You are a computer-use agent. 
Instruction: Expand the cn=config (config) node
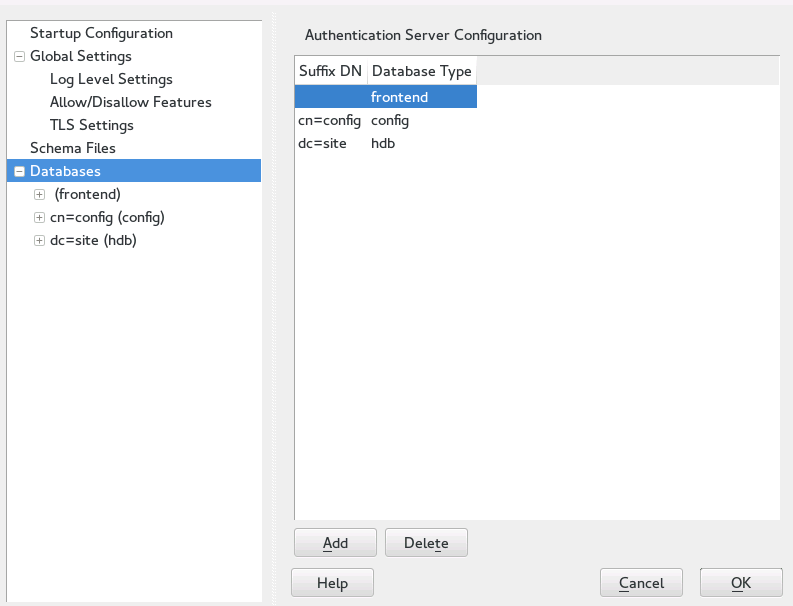pyautogui.click(x=40, y=217)
